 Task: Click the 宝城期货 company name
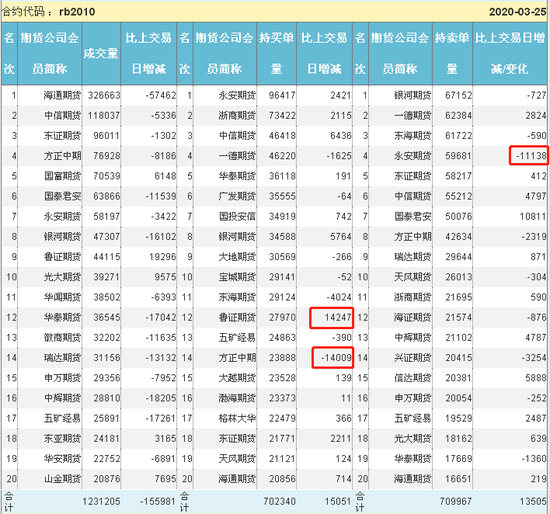coord(237,277)
